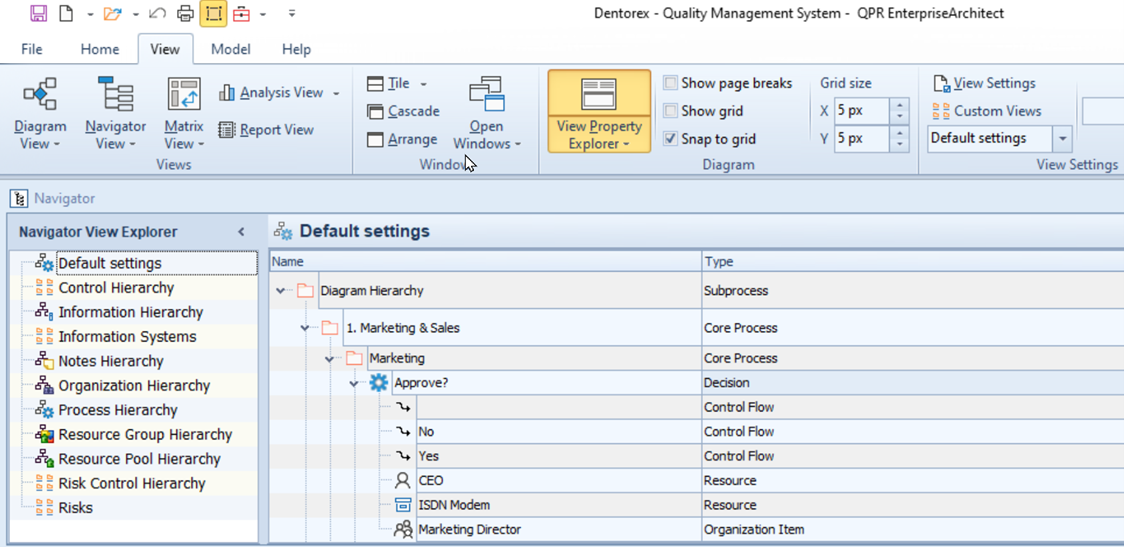The width and height of the screenshot is (1124, 547).
Task: Open the File tab
Action: [x=32, y=49]
